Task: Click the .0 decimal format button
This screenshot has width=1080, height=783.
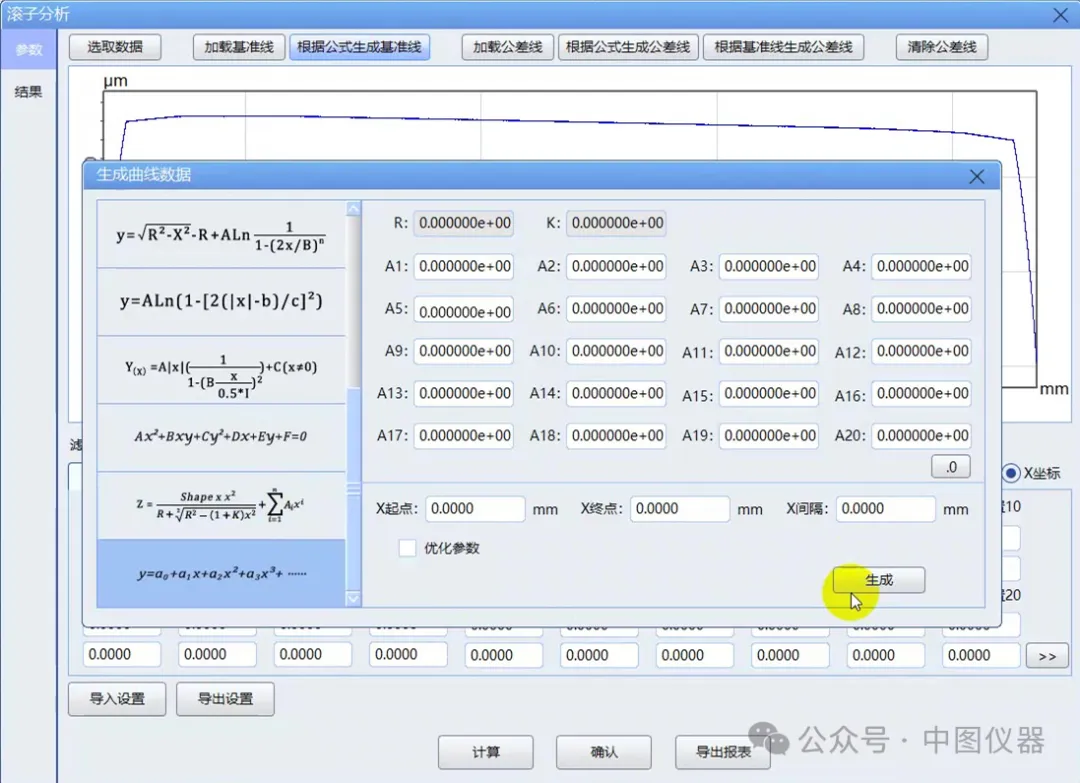Action: pyautogui.click(x=951, y=467)
